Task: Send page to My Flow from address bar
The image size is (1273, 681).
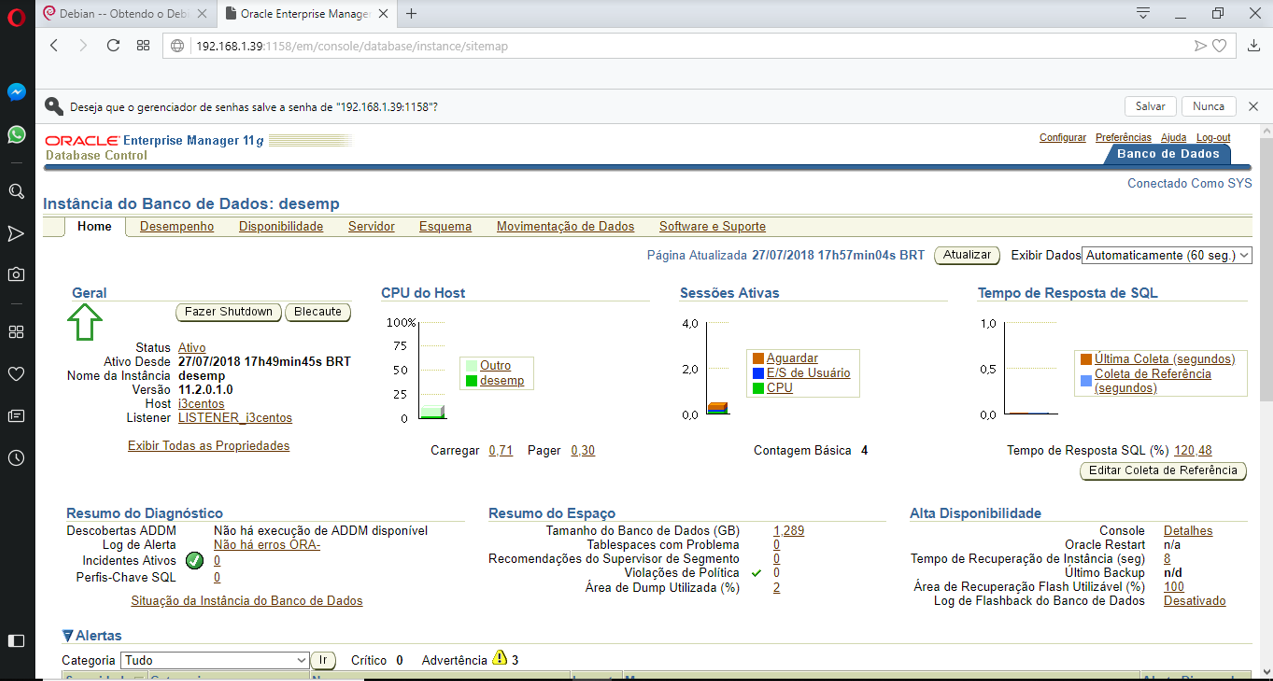Action: point(1200,46)
